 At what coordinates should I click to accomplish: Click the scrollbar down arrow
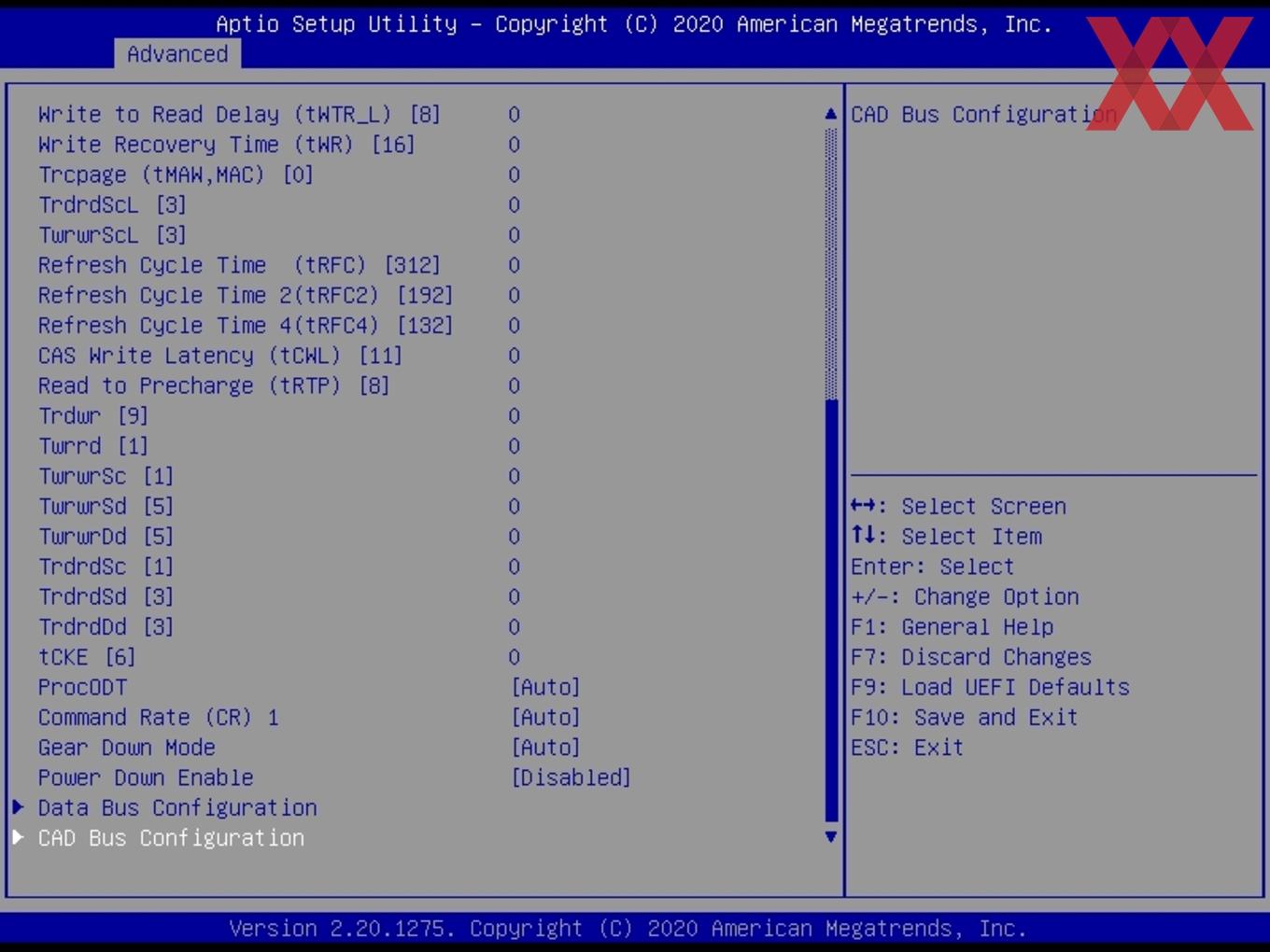coord(831,837)
